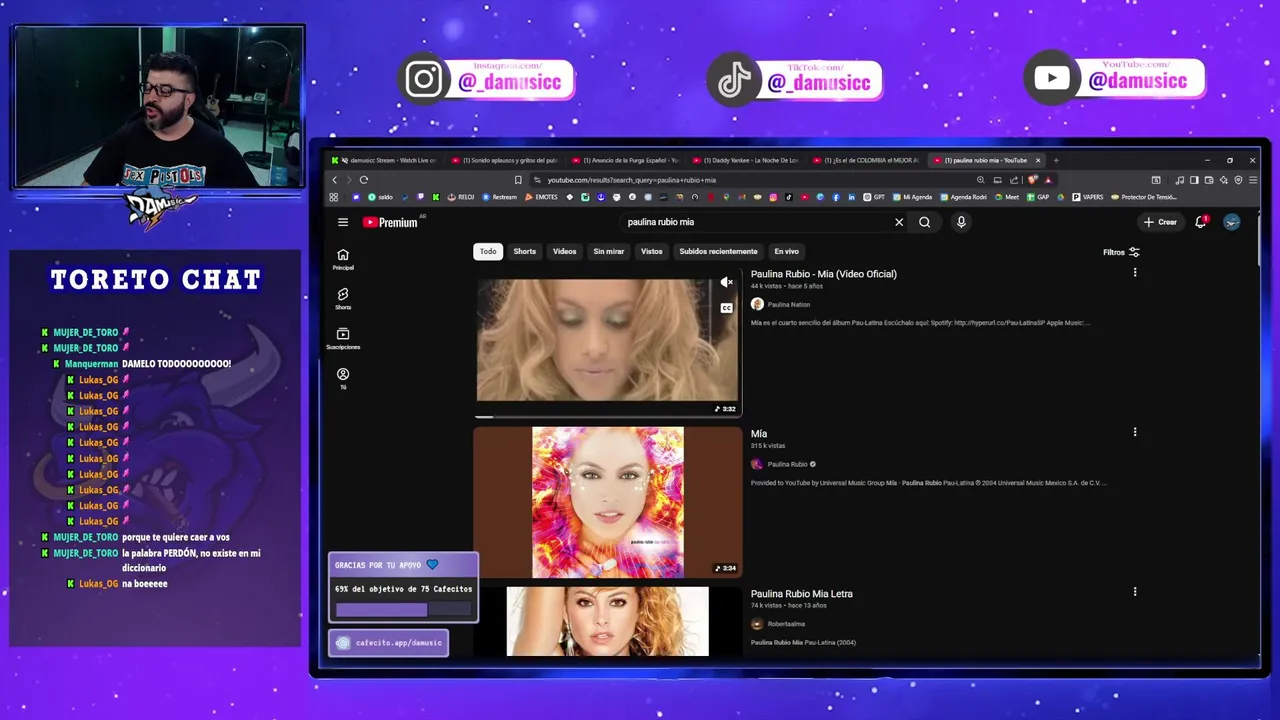Open options for Paulina Rubio Mia Letra
This screenshot has width=1280, height=720.
[1135, 592]
